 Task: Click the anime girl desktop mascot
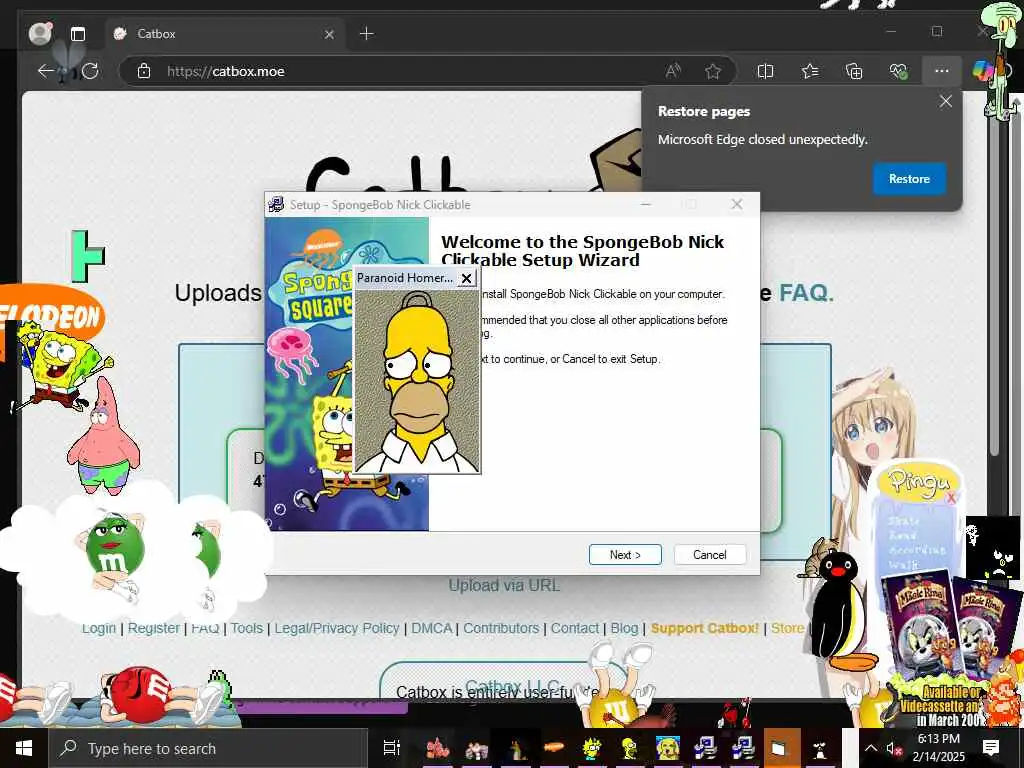pyautogui.click(x=872, y=431)
